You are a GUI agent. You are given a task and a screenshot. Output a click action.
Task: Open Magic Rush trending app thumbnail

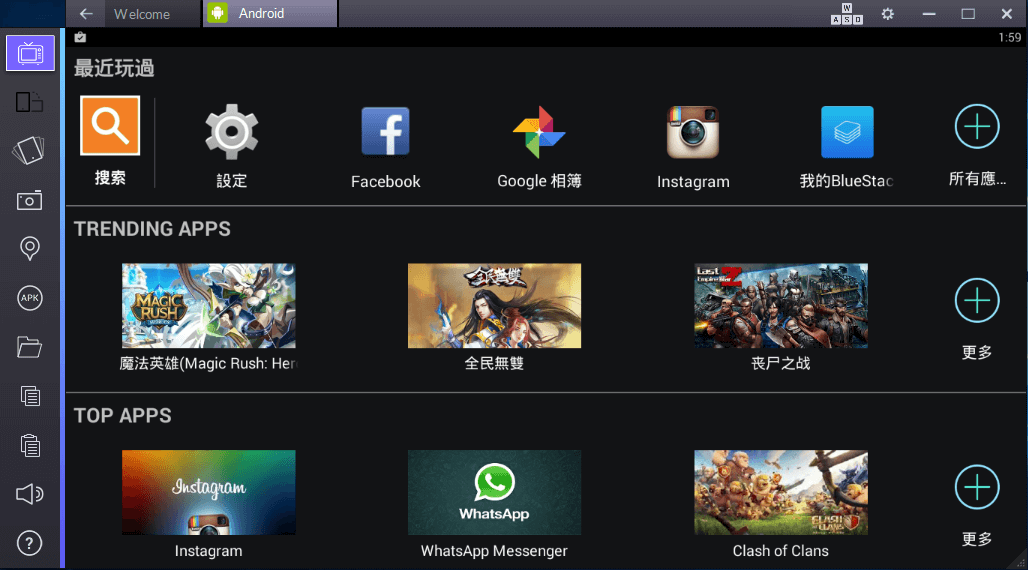208,306
